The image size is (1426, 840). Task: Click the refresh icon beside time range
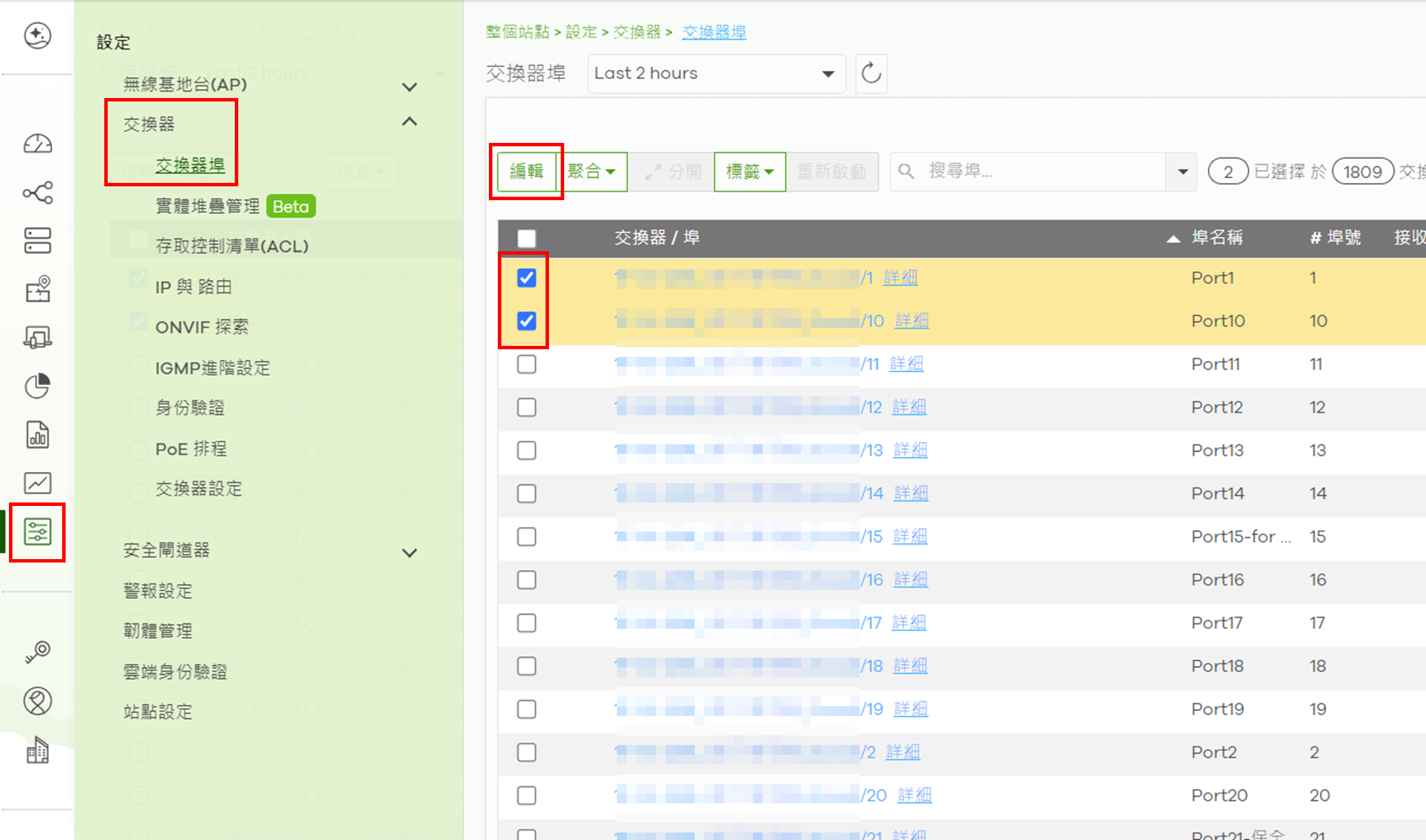point(871,73)
